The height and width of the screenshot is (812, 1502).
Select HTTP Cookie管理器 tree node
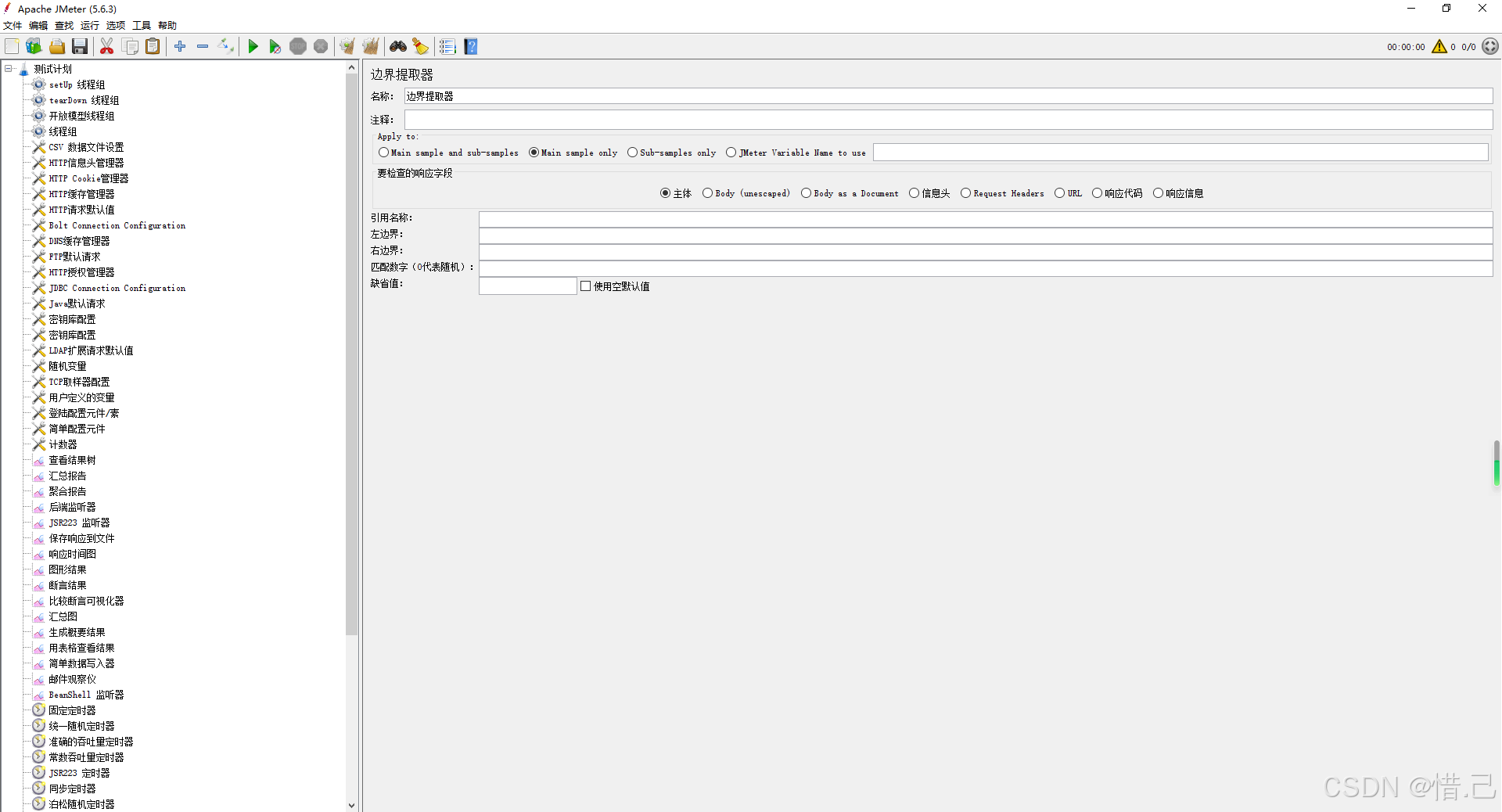88,178
